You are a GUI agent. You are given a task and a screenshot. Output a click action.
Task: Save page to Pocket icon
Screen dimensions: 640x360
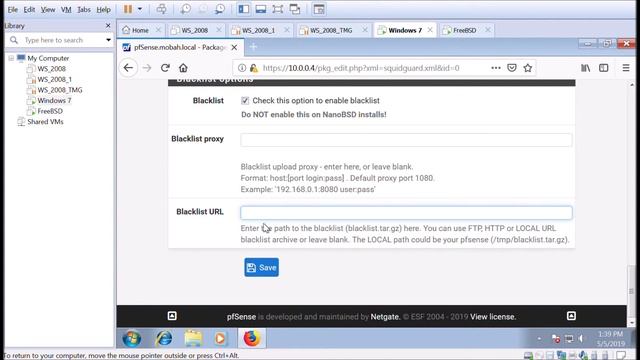tap(512, 68)
